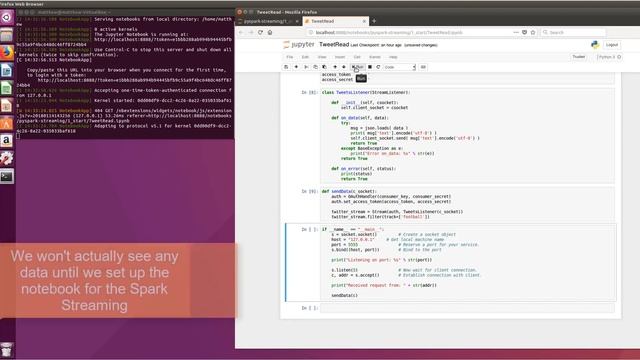Move the selected cell up
The height and width of the screenshot is (360, 640).
335,67
